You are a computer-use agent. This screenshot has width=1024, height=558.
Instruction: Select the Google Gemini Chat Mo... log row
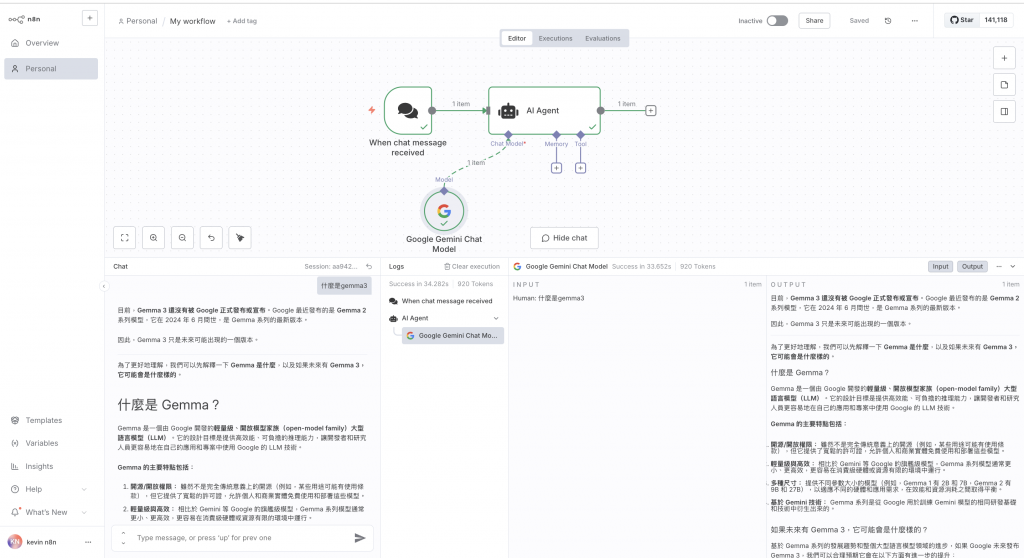[x=453, y=336]
